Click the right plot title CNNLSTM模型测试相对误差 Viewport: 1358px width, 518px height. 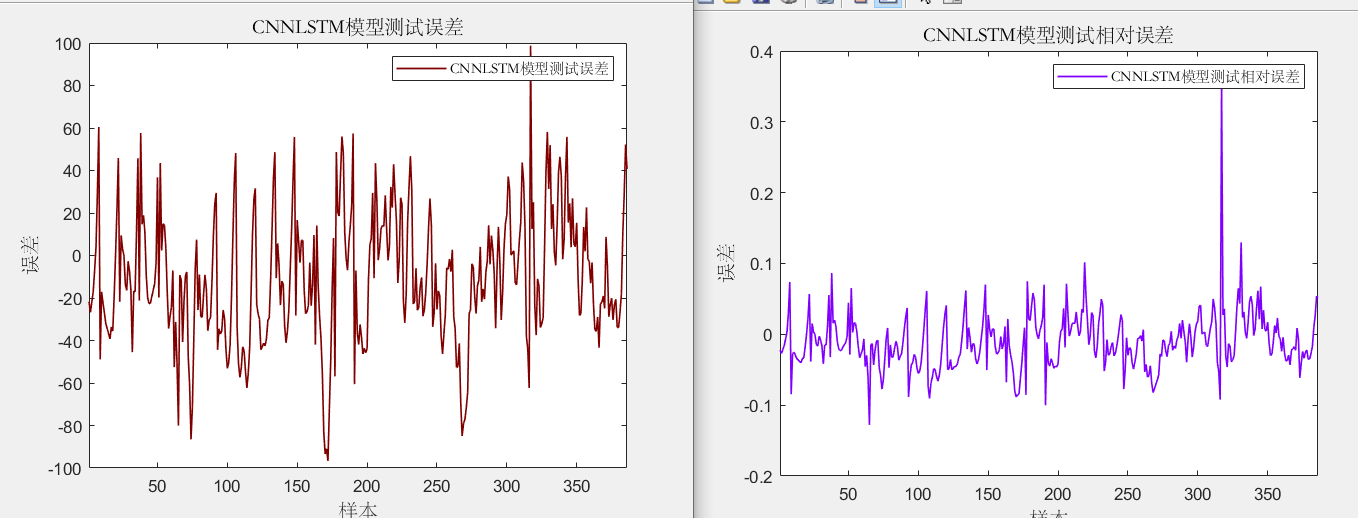pyautogui.click(x=1048, y=35)
